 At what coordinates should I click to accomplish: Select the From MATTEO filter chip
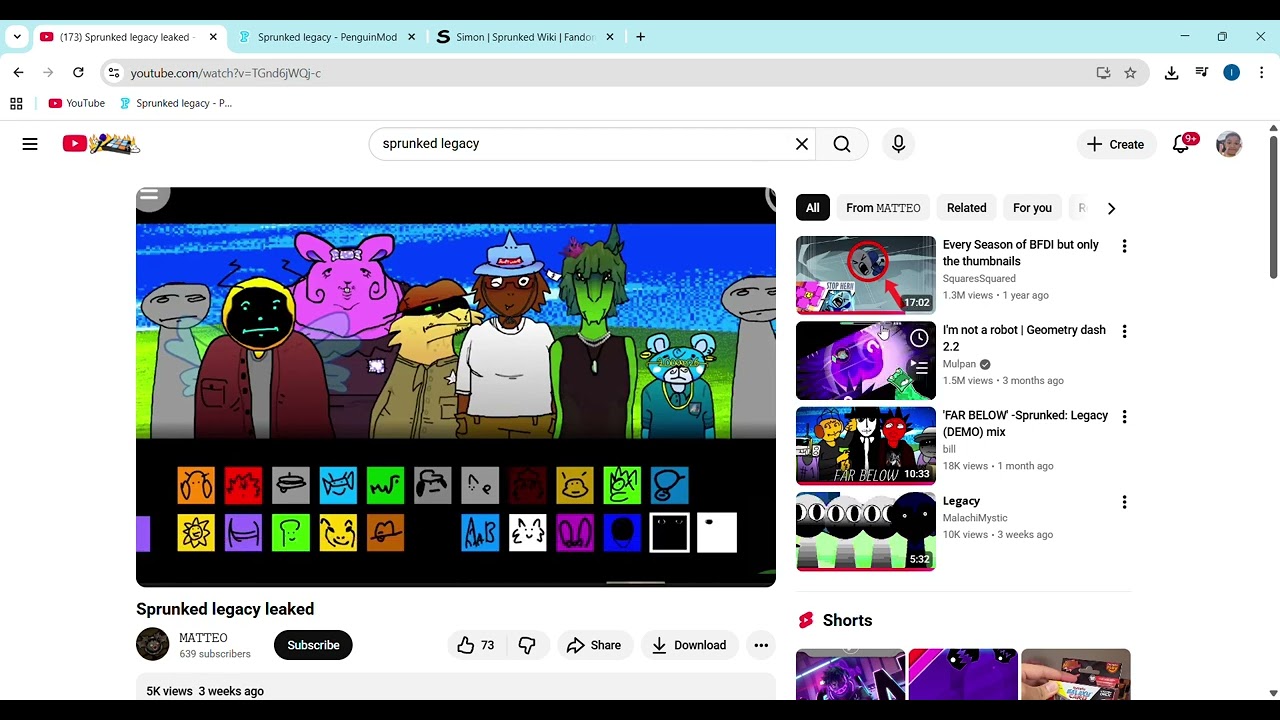coord(883,208)
